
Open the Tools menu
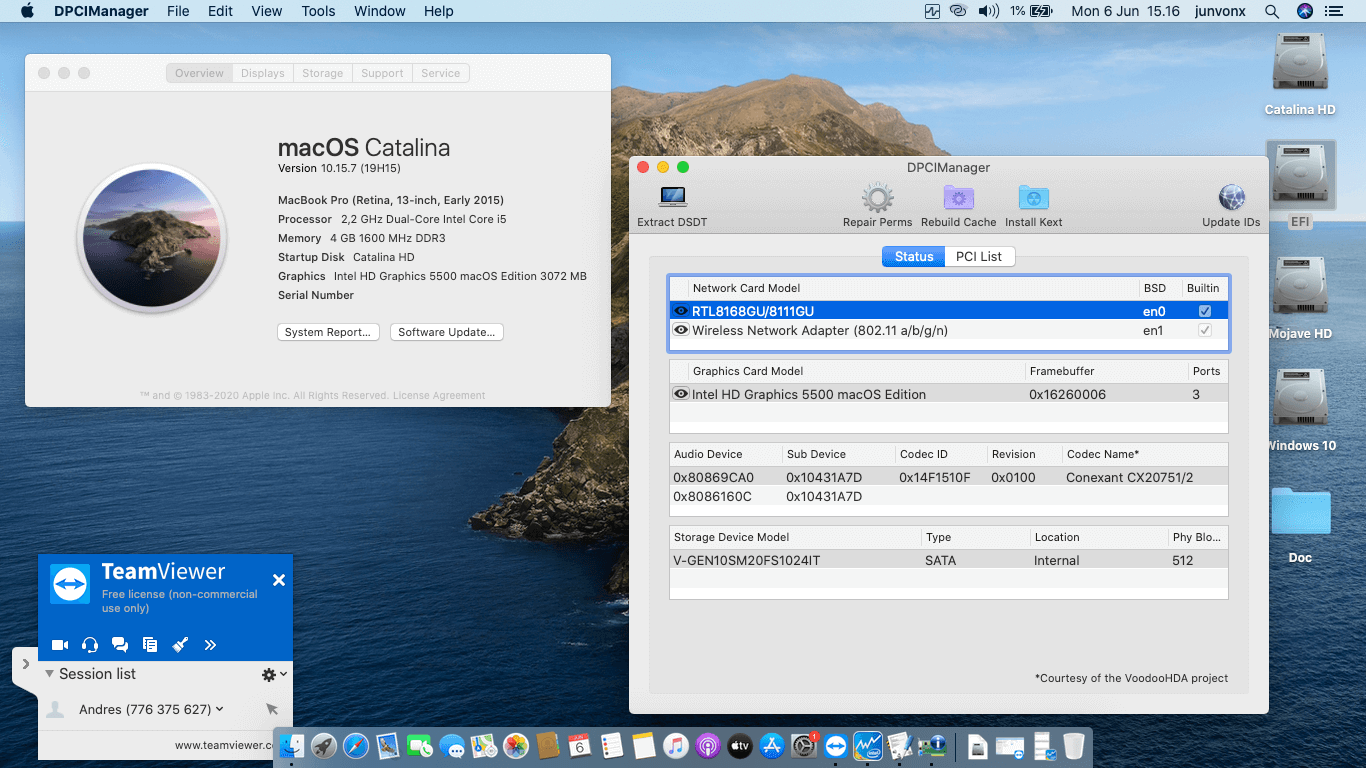click(x=318, y=11)
